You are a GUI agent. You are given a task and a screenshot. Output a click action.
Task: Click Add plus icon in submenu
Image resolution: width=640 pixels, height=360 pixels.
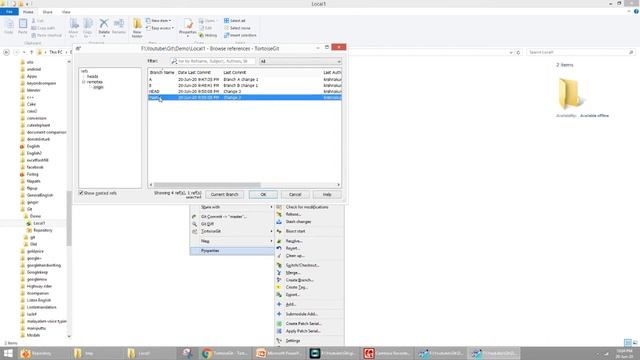(x=279, y=304)
